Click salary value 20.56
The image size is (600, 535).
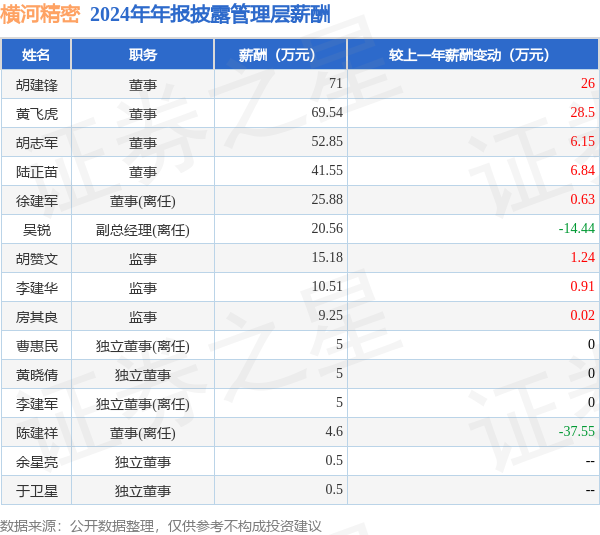point(327,228)
